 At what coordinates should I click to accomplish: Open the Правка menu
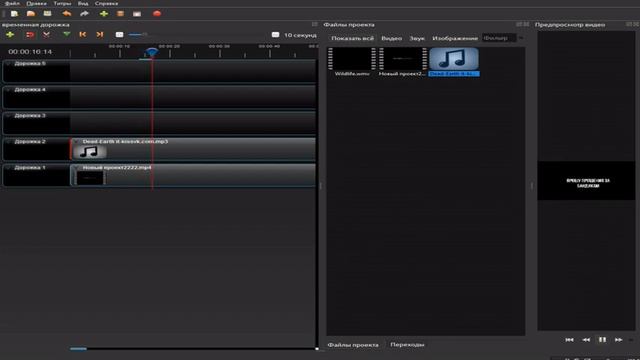pyautogui.click(x=36, y=3)
